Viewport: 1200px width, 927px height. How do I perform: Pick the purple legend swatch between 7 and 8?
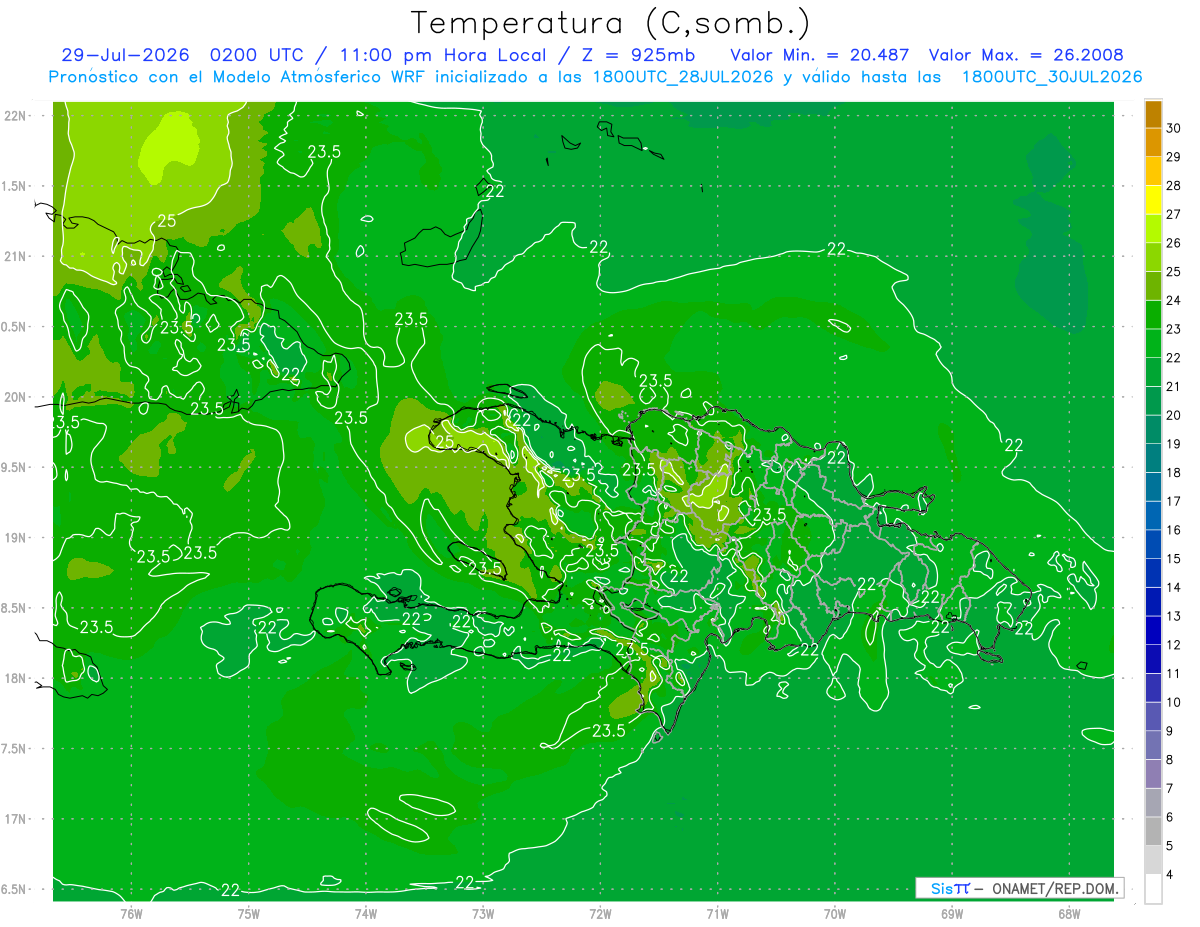(x=1153, y=774)
